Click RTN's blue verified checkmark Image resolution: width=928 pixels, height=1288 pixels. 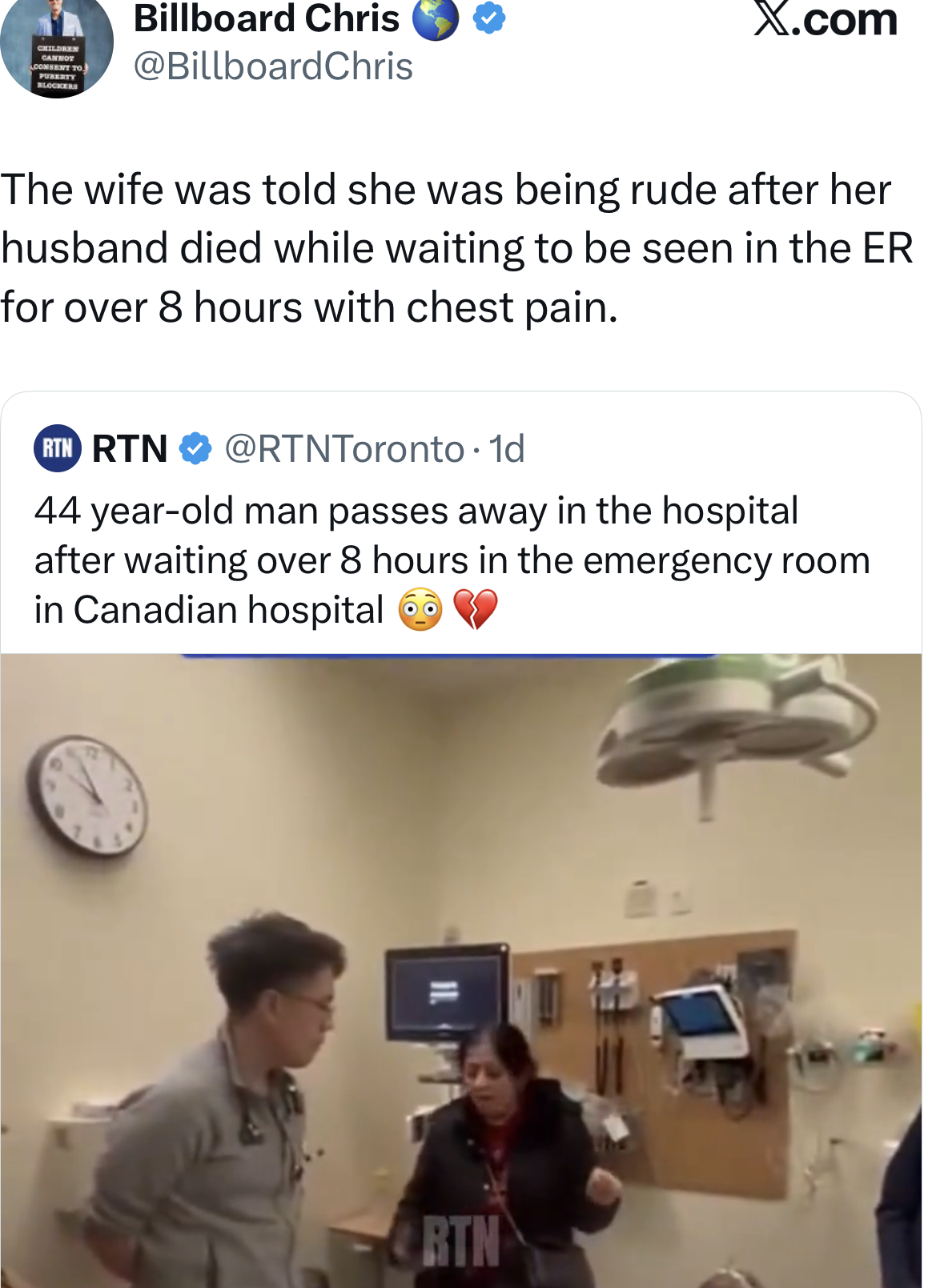(195, 448)
